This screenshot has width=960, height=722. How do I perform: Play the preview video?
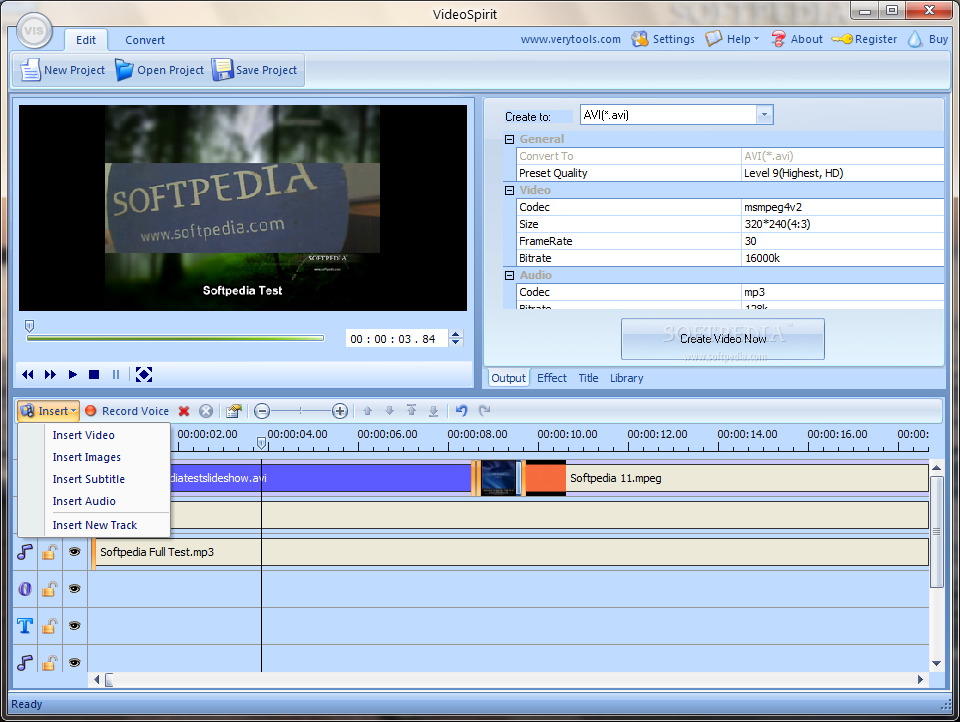pos(73,374)
